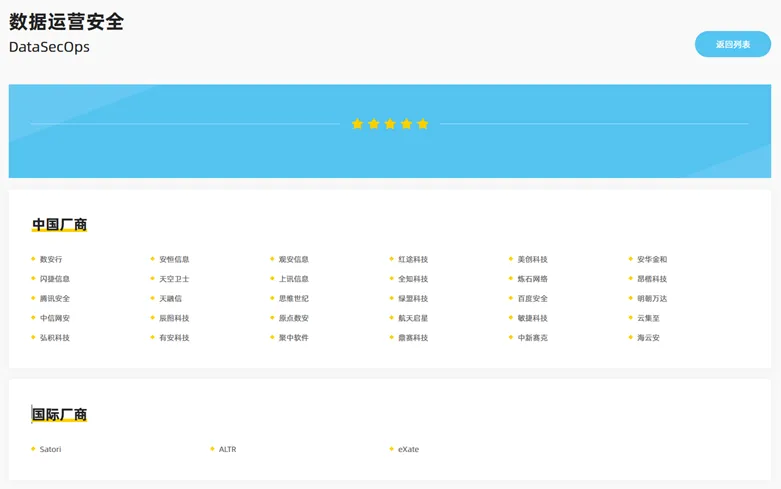Click the 返回列表 button

tap(732, 44)
